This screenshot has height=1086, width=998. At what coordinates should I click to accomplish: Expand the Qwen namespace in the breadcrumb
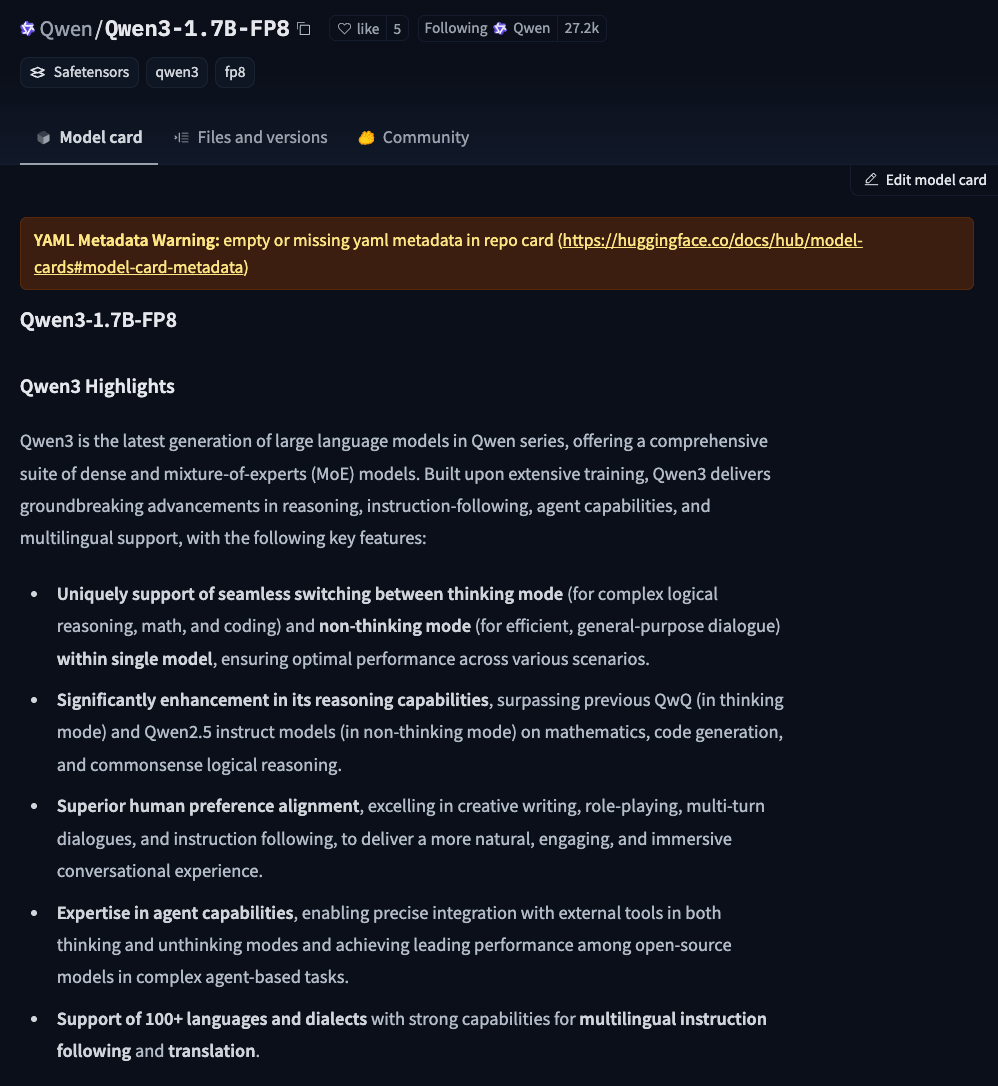[x=68, y=28]
